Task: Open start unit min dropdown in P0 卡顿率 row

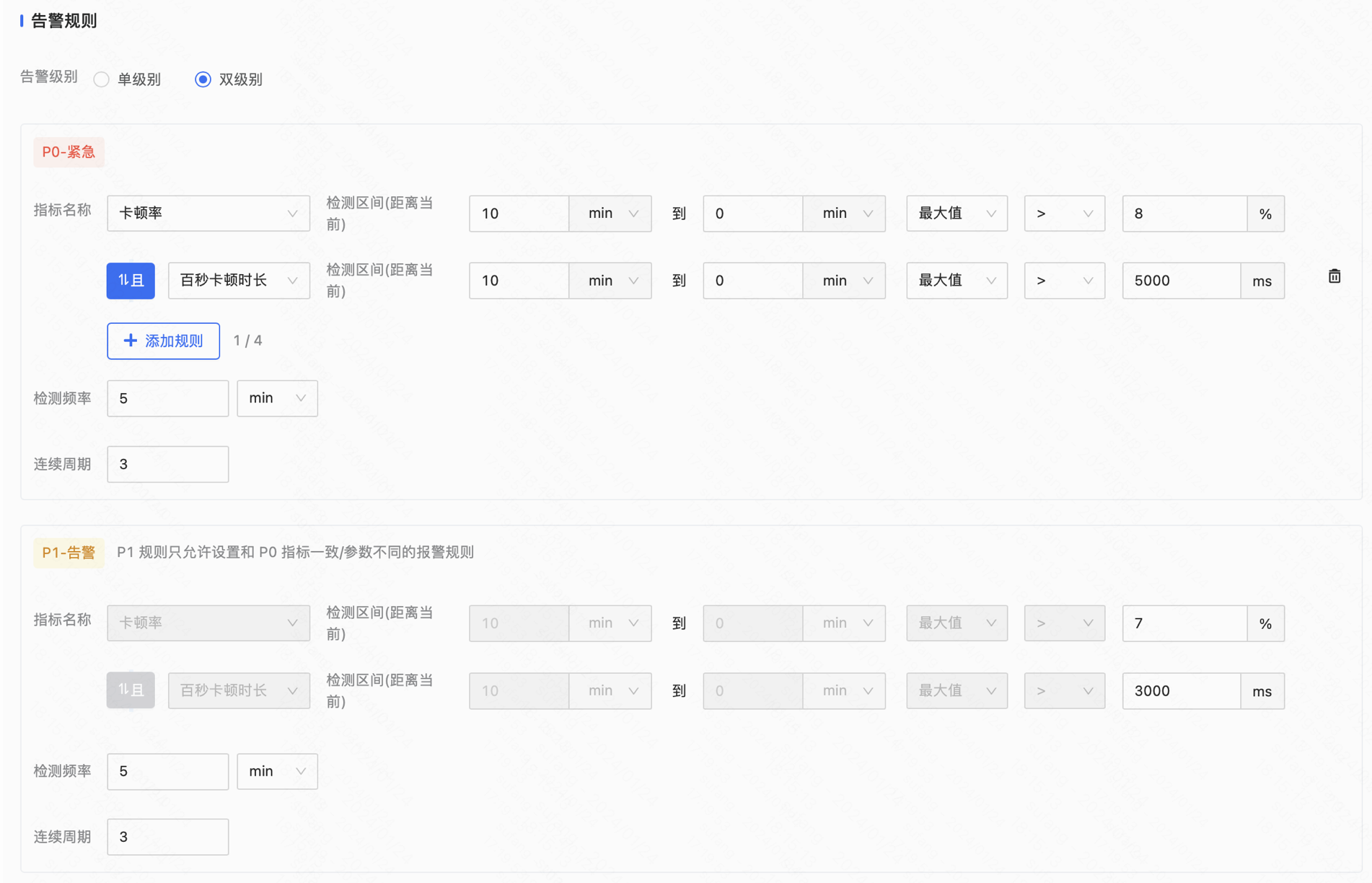Action: (x=610, y=214)
